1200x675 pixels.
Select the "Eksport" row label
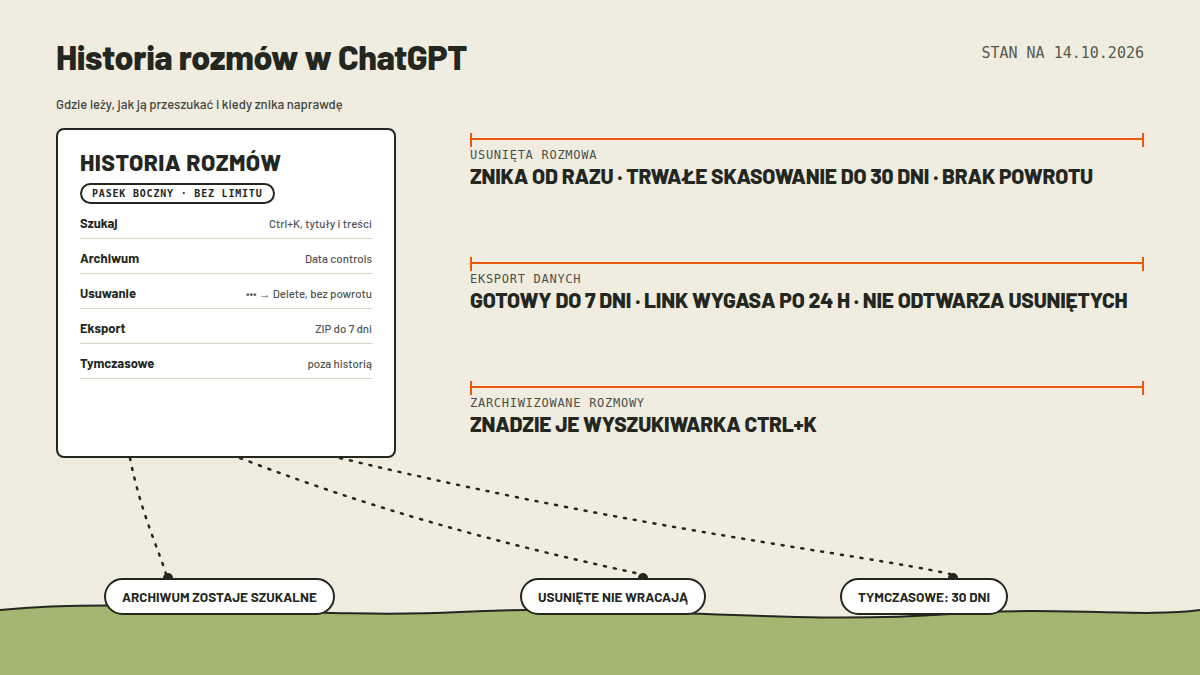click(103, 329)
